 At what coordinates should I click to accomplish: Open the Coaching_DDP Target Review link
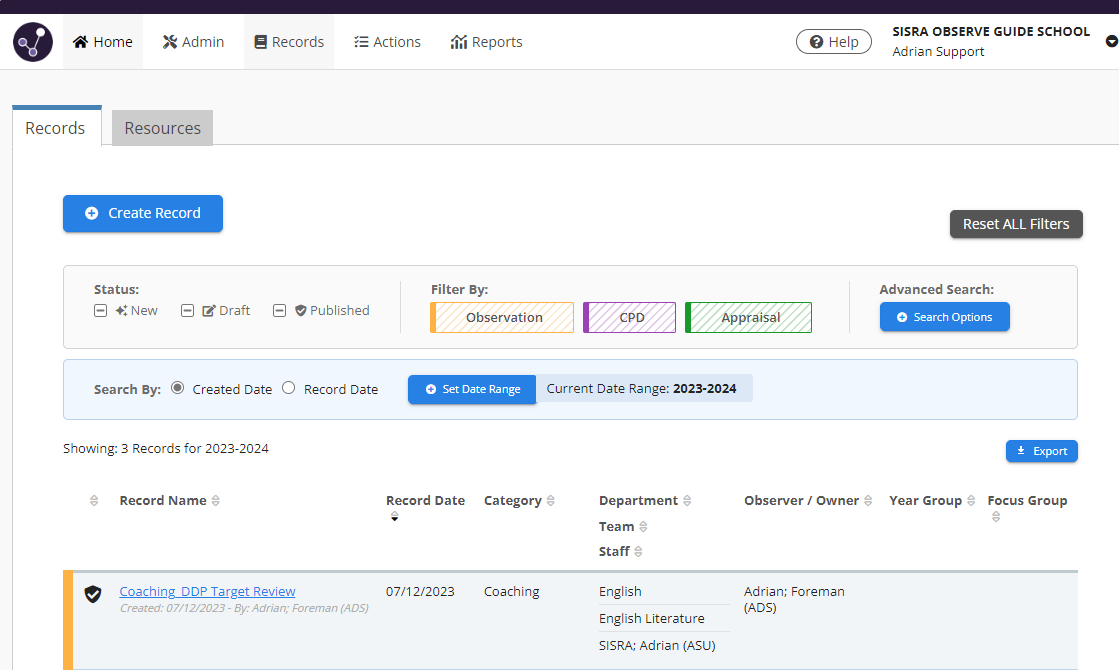pyautogui.click(x=207, y=591)
